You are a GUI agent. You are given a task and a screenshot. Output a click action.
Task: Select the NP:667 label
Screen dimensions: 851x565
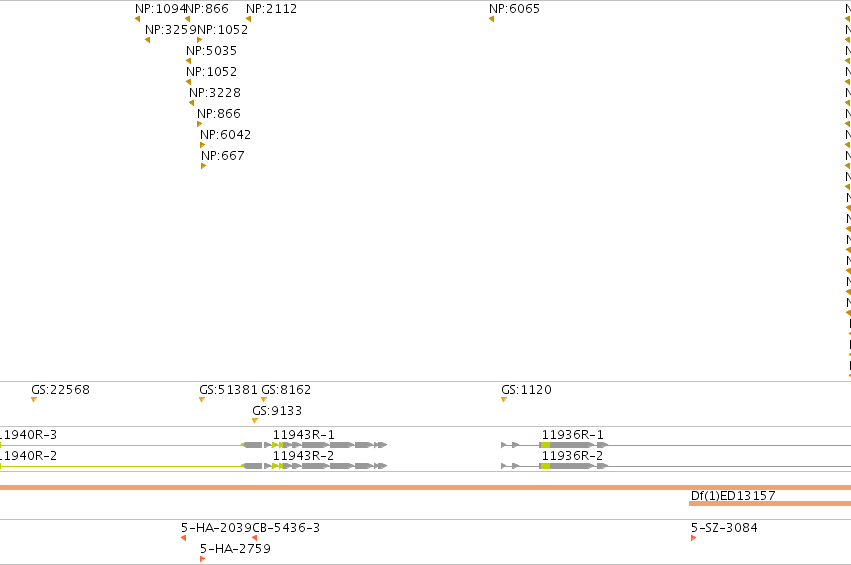click(x=223, y=156)
